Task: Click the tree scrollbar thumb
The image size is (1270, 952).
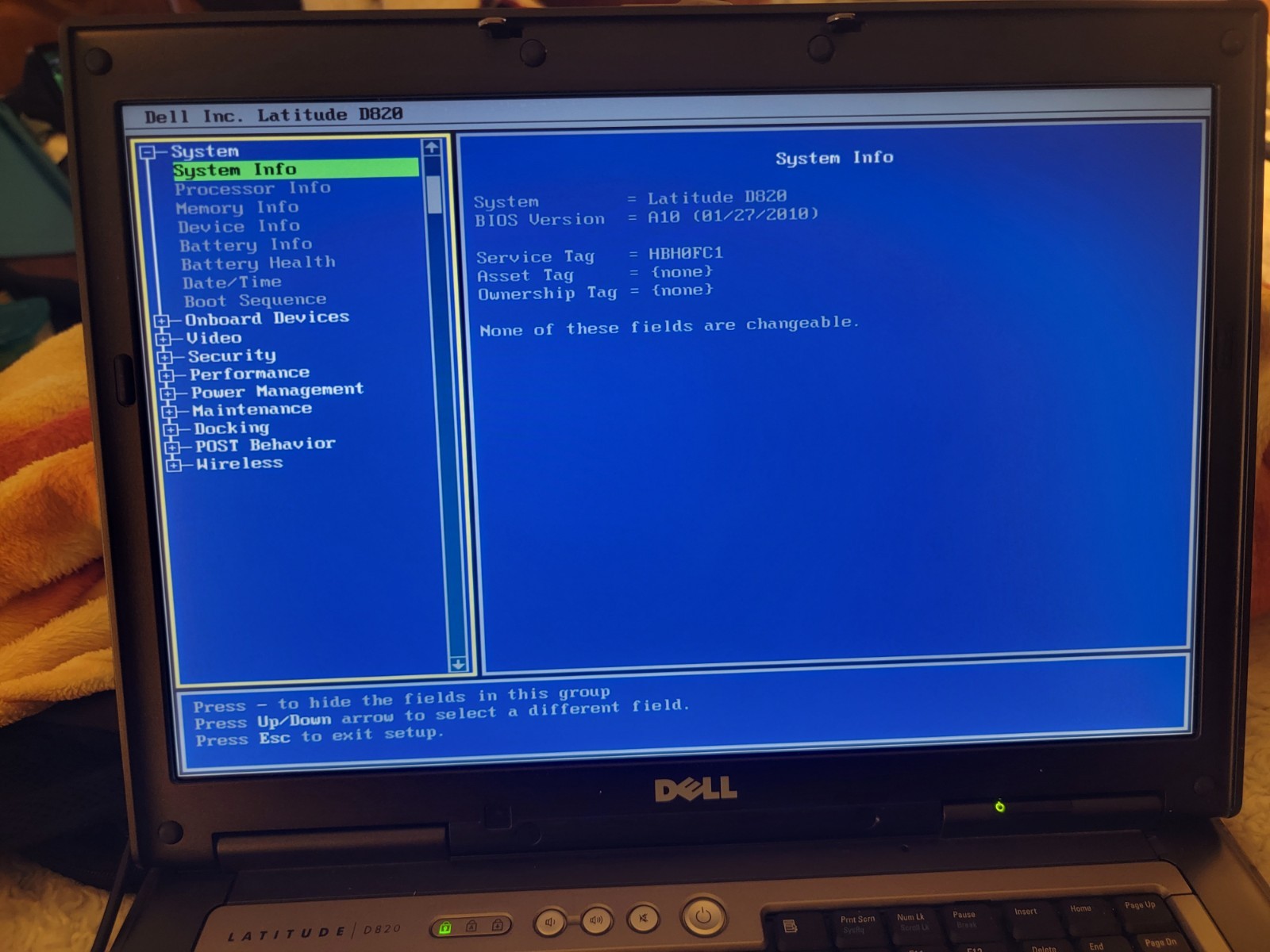Action: (434, 194)
